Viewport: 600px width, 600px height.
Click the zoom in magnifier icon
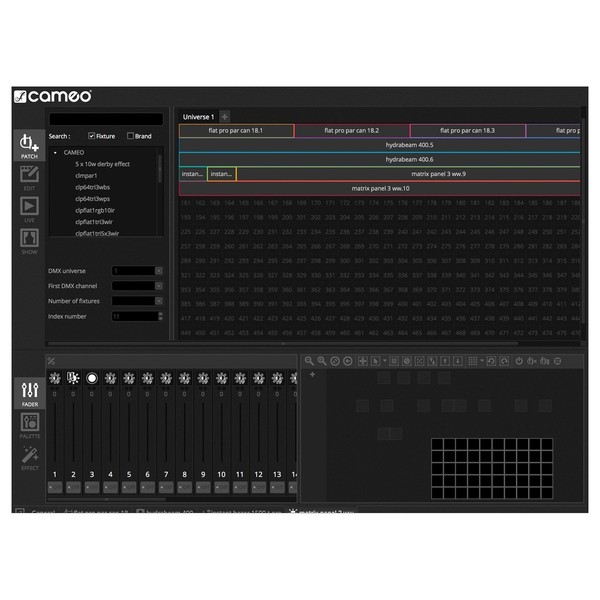(x=322, y=361)
